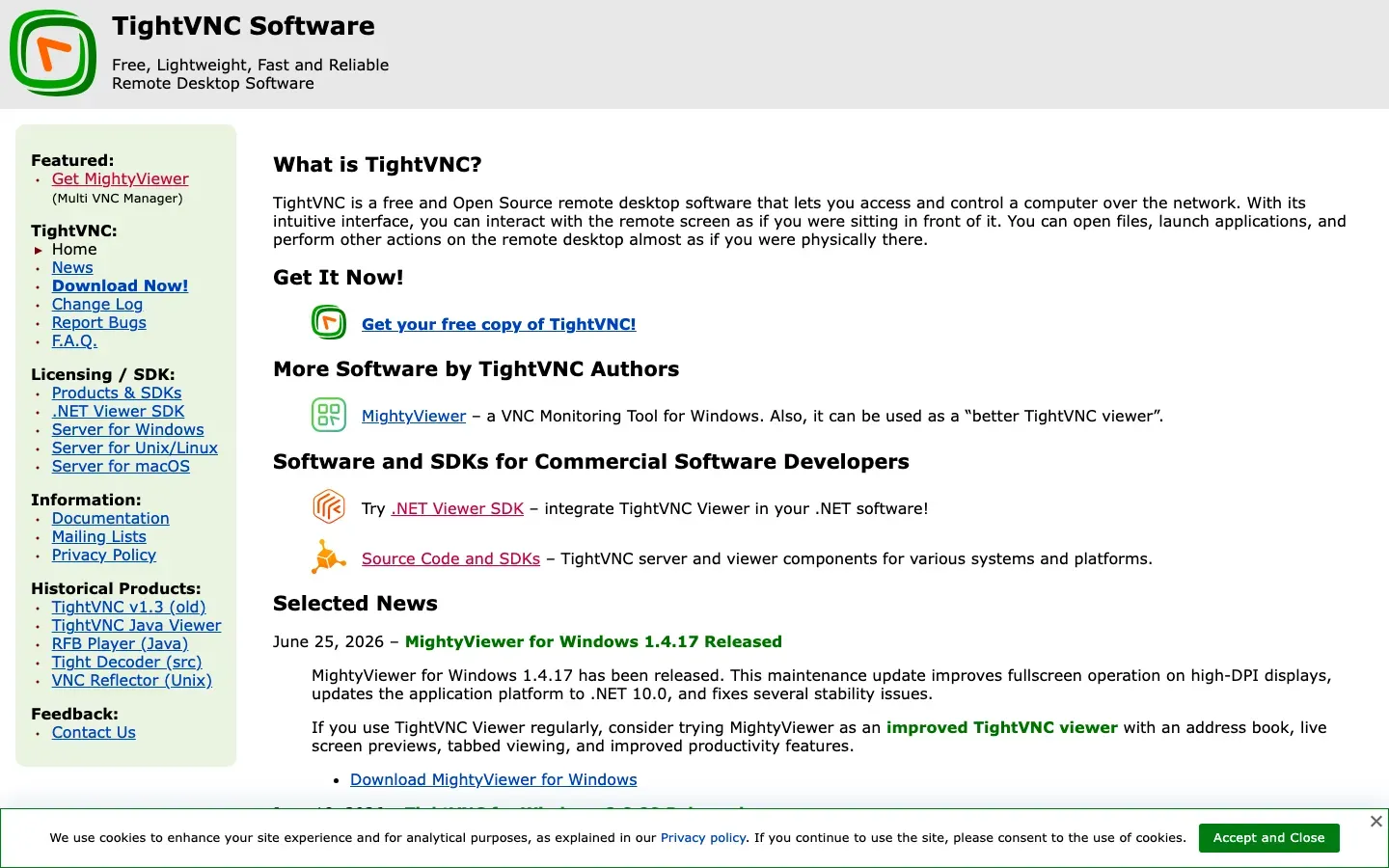Close the cookie banner with X
The width and height of the screenshot is (1389, 868).
(1376, 821)
